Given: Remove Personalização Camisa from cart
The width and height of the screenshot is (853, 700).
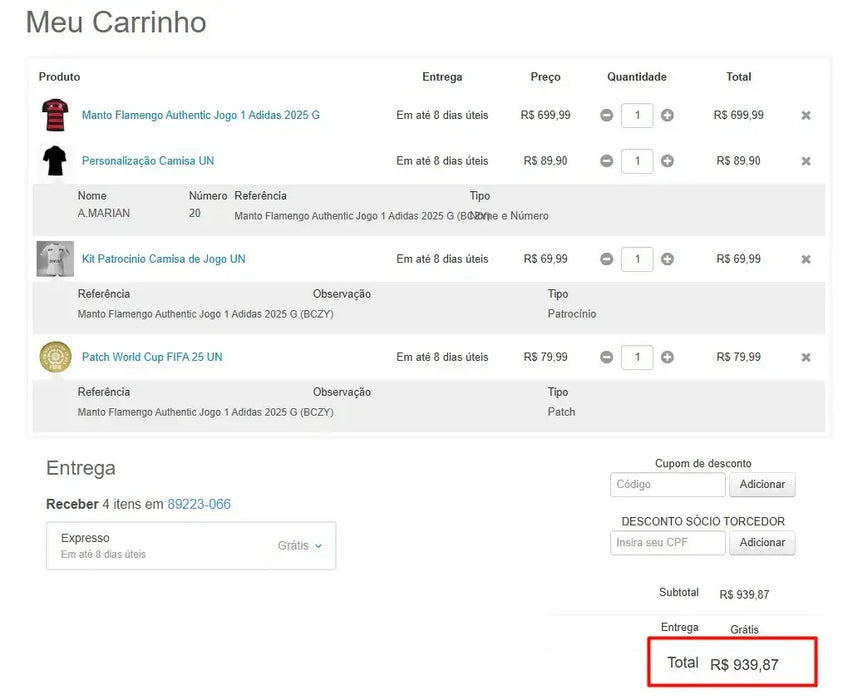Looking at the screenshot, I should pos(806,161).
